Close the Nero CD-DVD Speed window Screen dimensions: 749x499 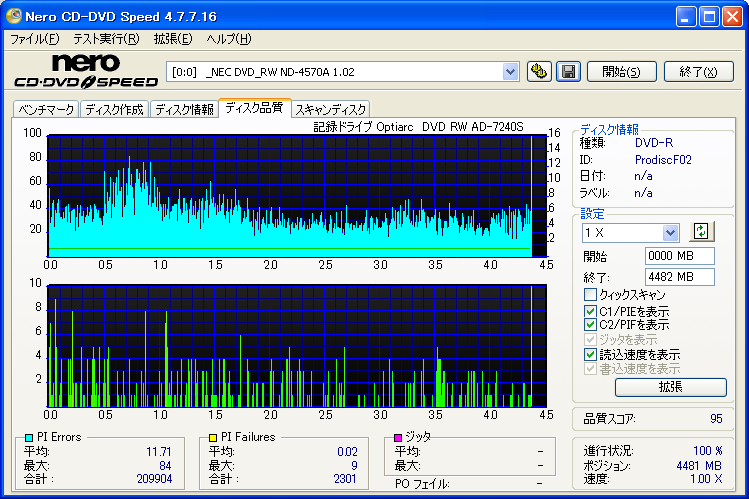click(x=732, y=17)
